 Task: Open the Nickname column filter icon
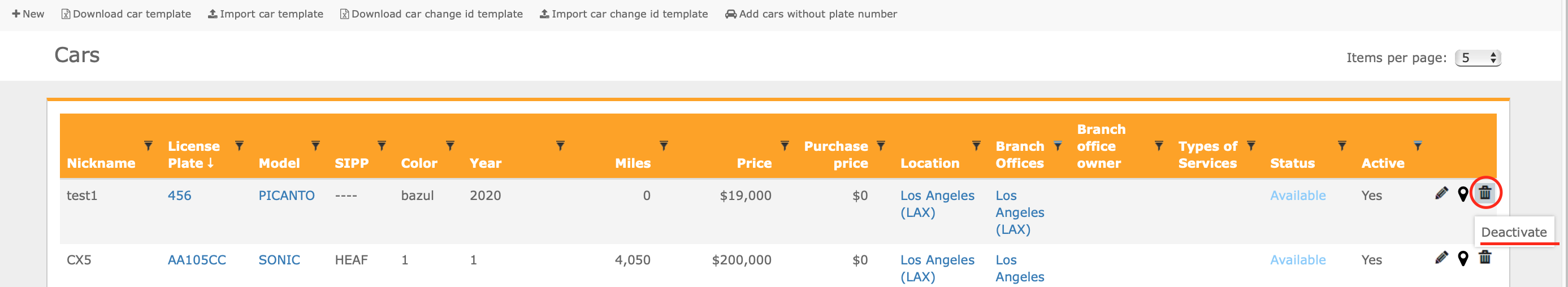[x=148, y=146]
